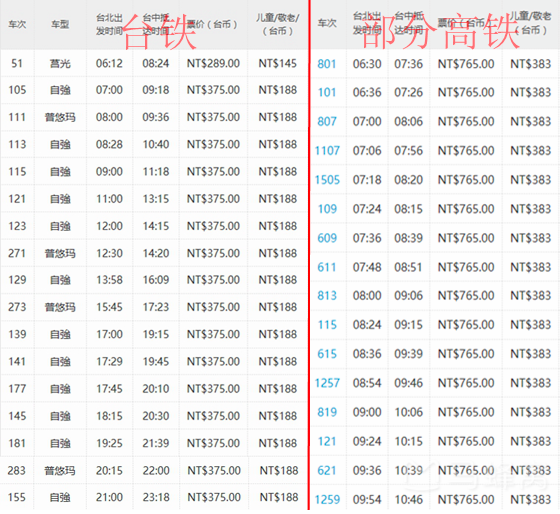Select arrival time 20:10
Image resolution: width=560 pixels, height=514 pixels.
pyautogui.click(x=156, y=389)
